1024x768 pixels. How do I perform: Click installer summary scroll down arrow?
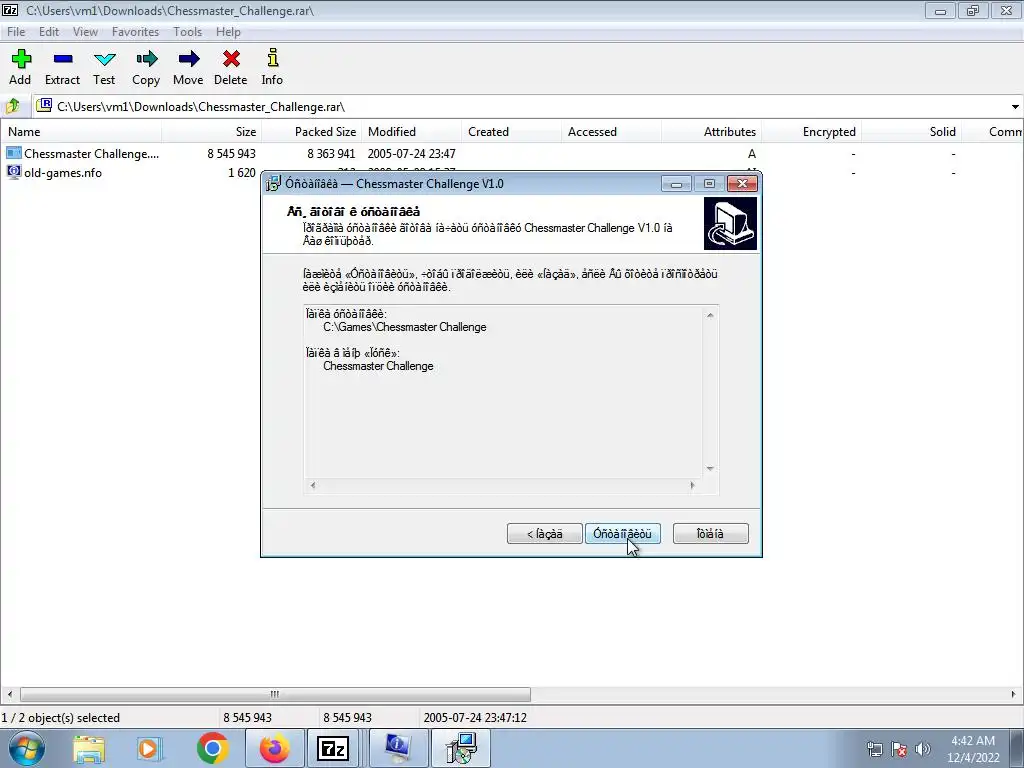[x=710, y=469]
